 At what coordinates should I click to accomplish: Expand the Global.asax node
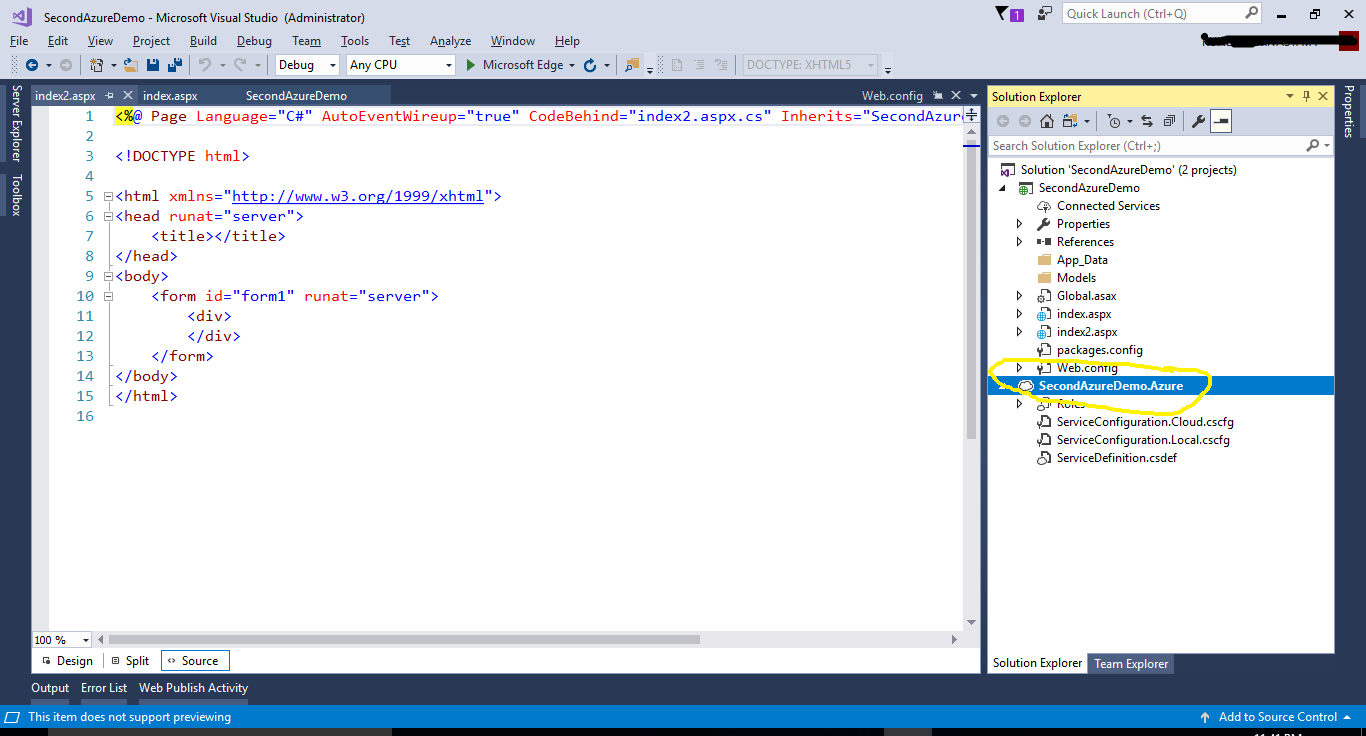[1020, 296]
